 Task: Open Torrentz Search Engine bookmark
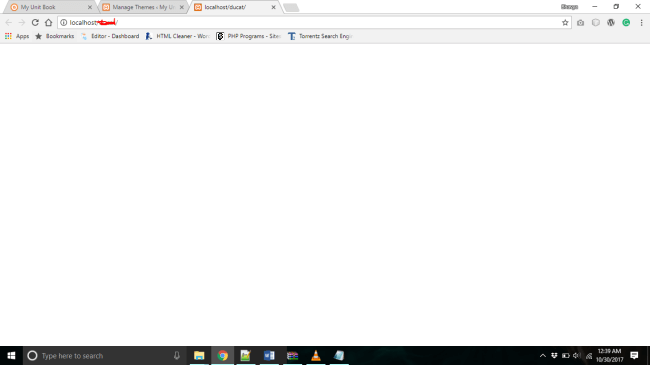pos(320,36)
